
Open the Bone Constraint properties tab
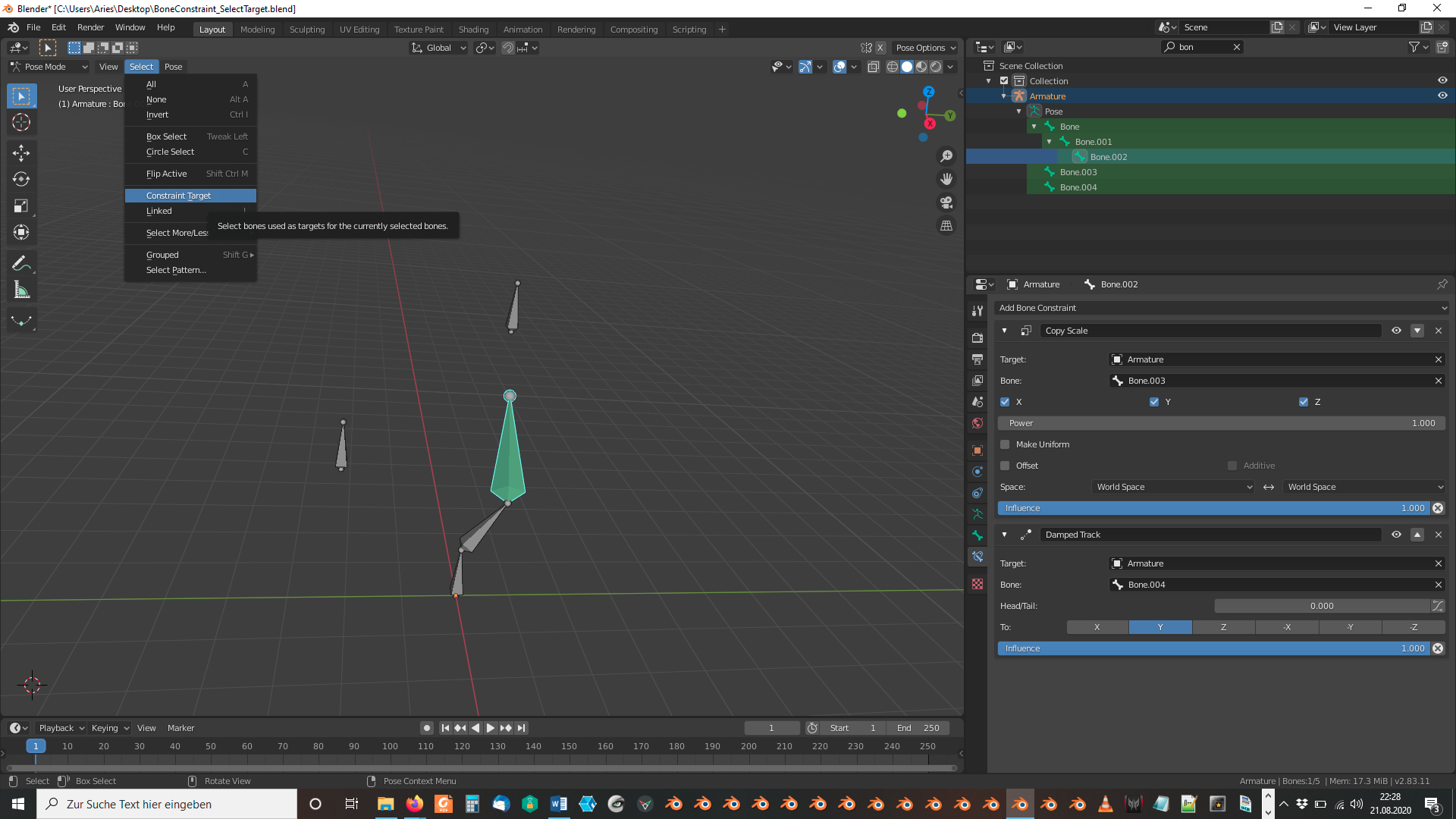tap(977, 557)
